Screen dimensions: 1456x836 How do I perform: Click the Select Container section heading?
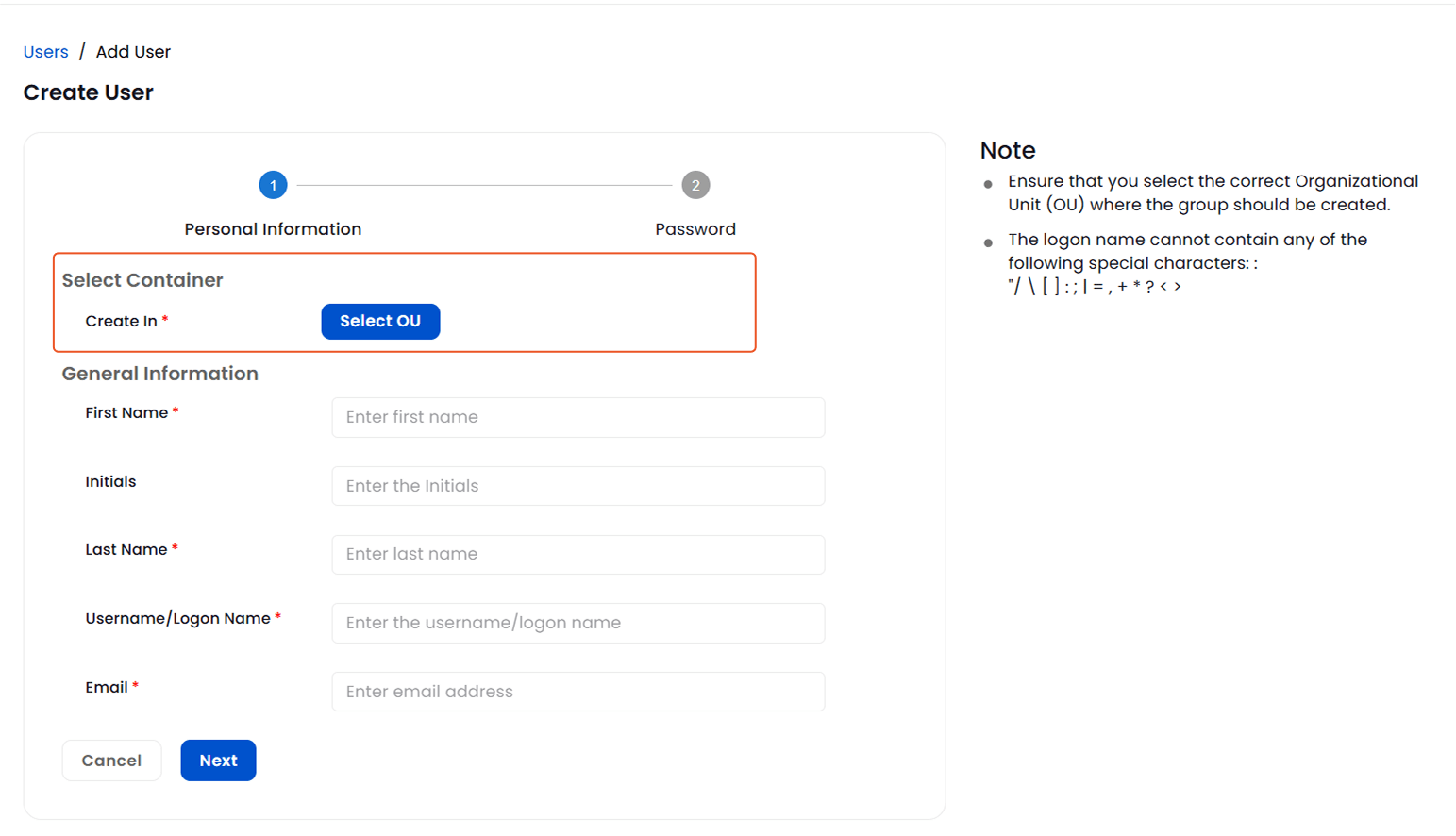(x=142, y=280)
